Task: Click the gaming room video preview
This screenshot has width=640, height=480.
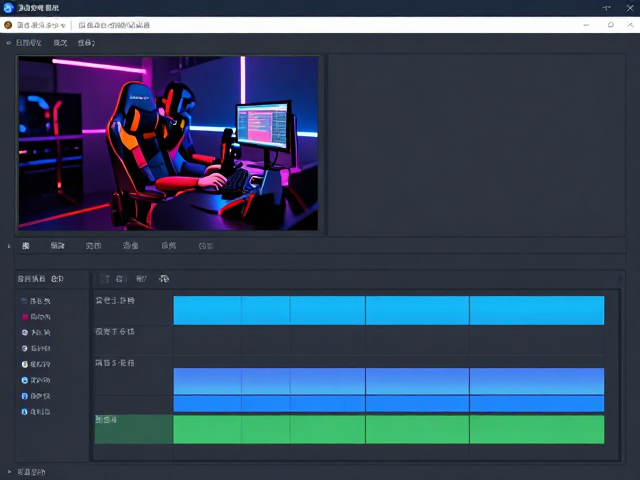Action: [x=168, y=143]
